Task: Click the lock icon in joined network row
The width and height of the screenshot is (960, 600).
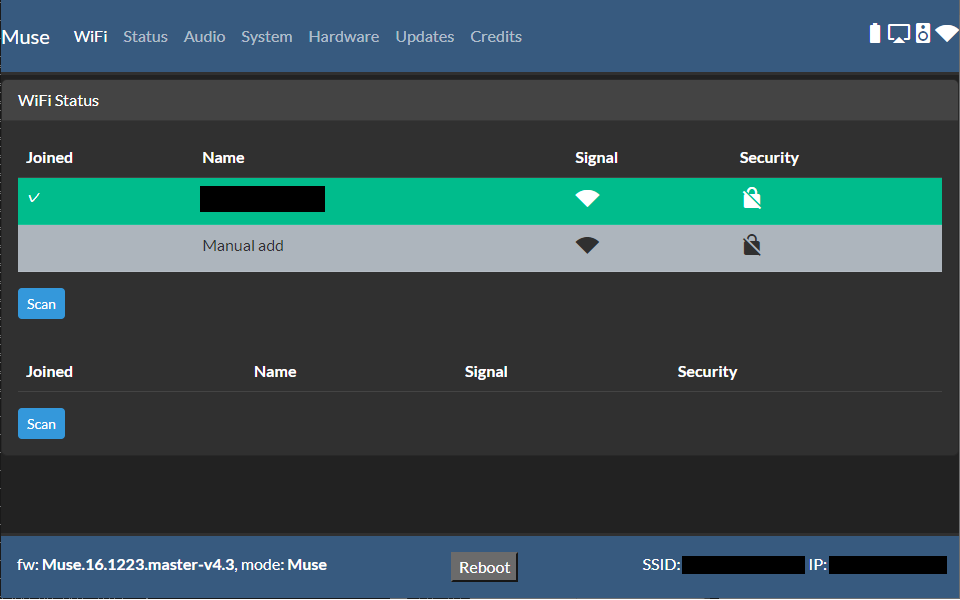Action: tap(752, 198)
